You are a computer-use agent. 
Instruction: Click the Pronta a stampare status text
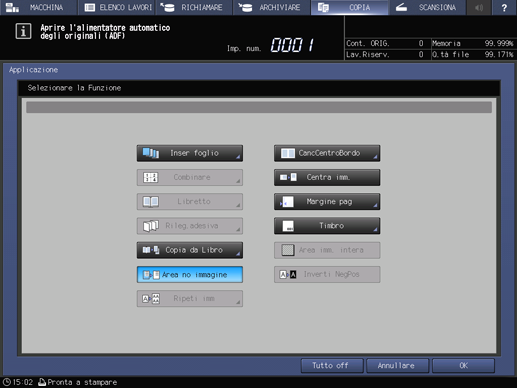click(x=82, y=382)
